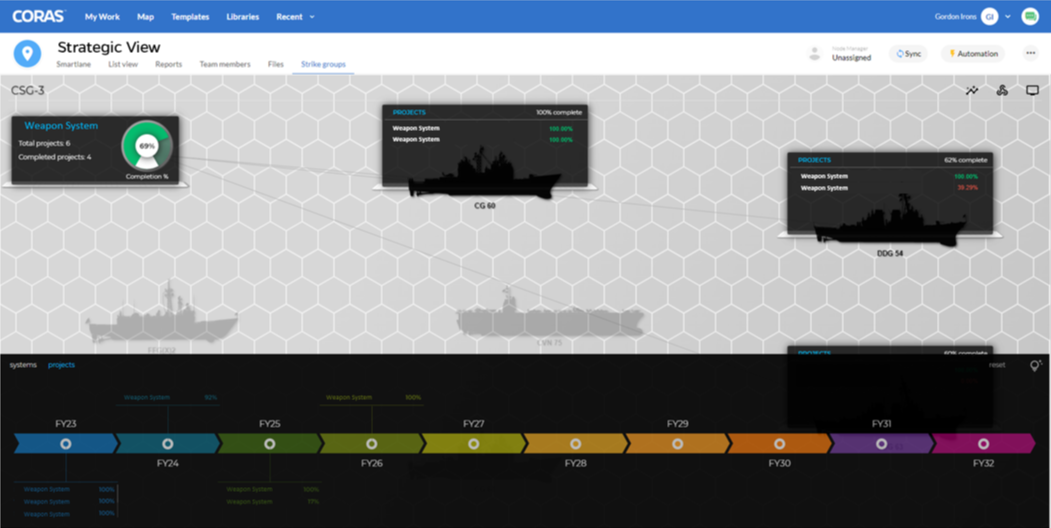
Task: Click the Unassigned node manager value
Action: coord(851,58)
